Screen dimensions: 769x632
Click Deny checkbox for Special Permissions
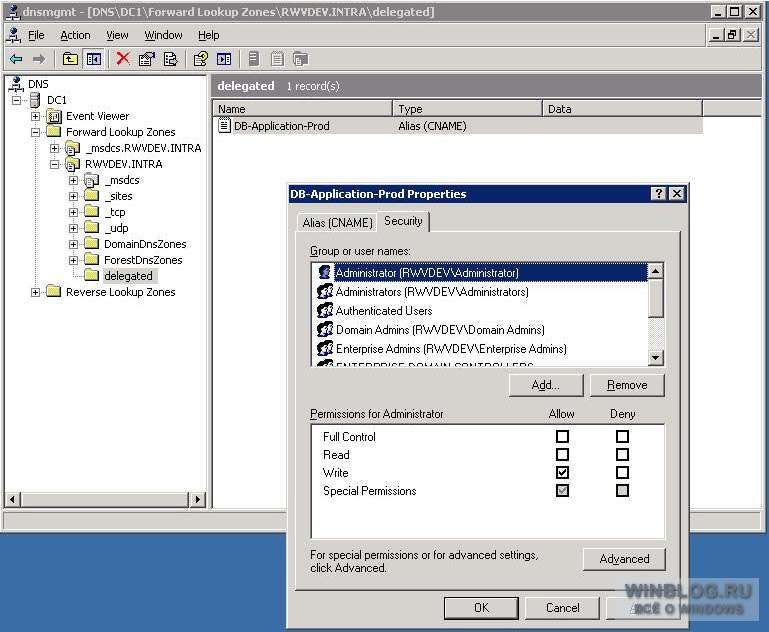(x=622, y=491)
